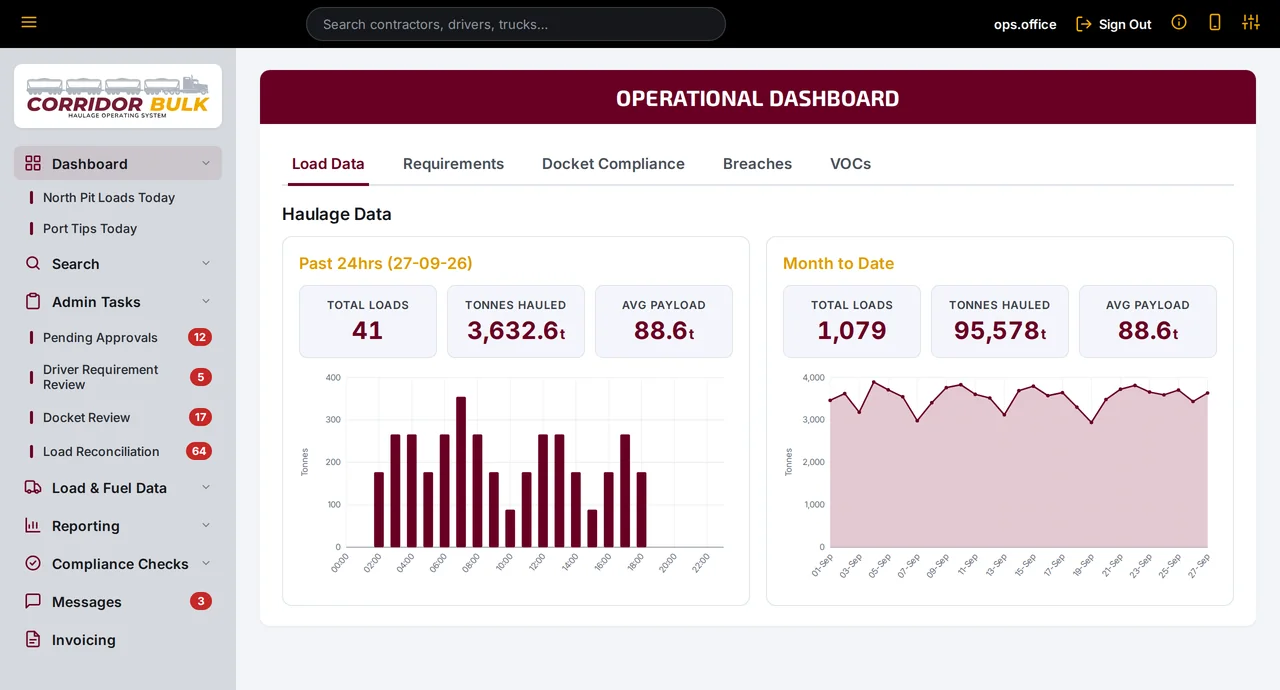1280x690 pixels.
Task: Click the Search magnifier icon in sidebar
Action: pyautogui.click(x=33, y=263)
